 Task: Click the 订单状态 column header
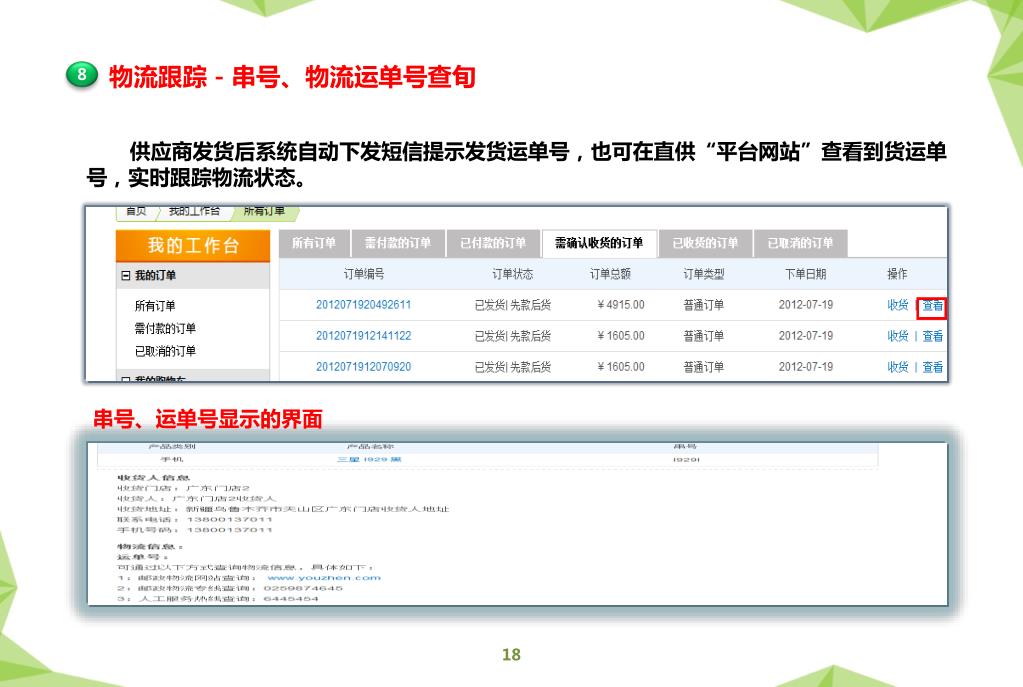pos(512,274)
